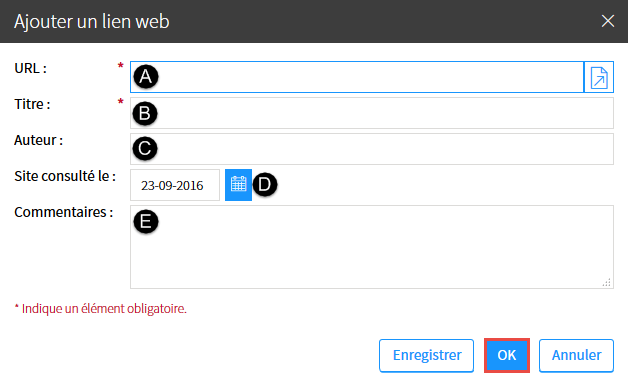Click inside the Titre input field

click(x=372, y=113)
